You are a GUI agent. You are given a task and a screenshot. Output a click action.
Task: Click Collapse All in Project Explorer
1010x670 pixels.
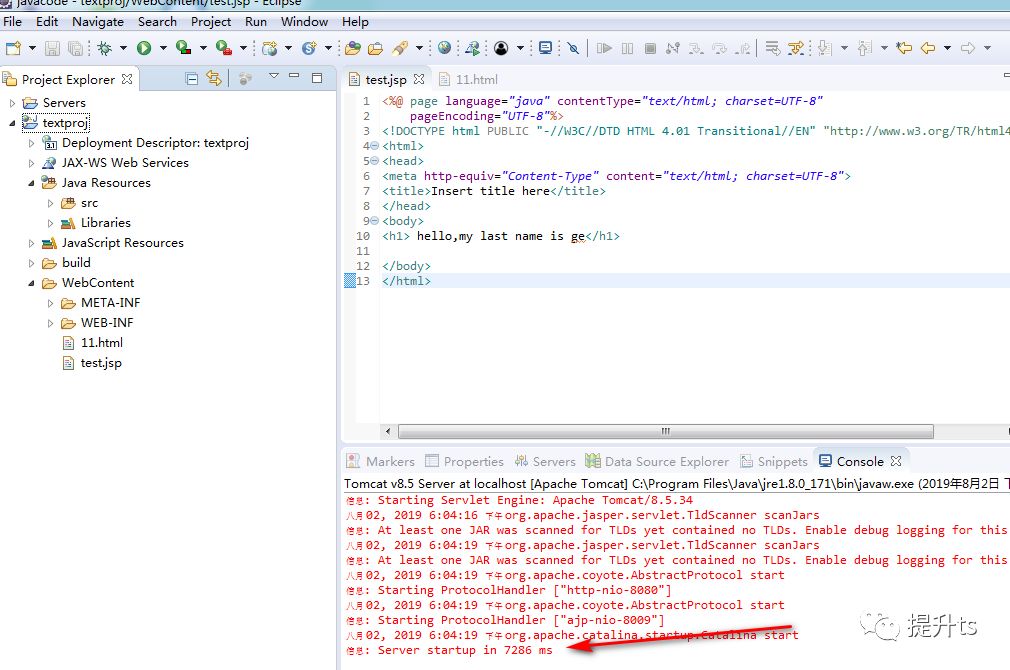pos(191,79)
